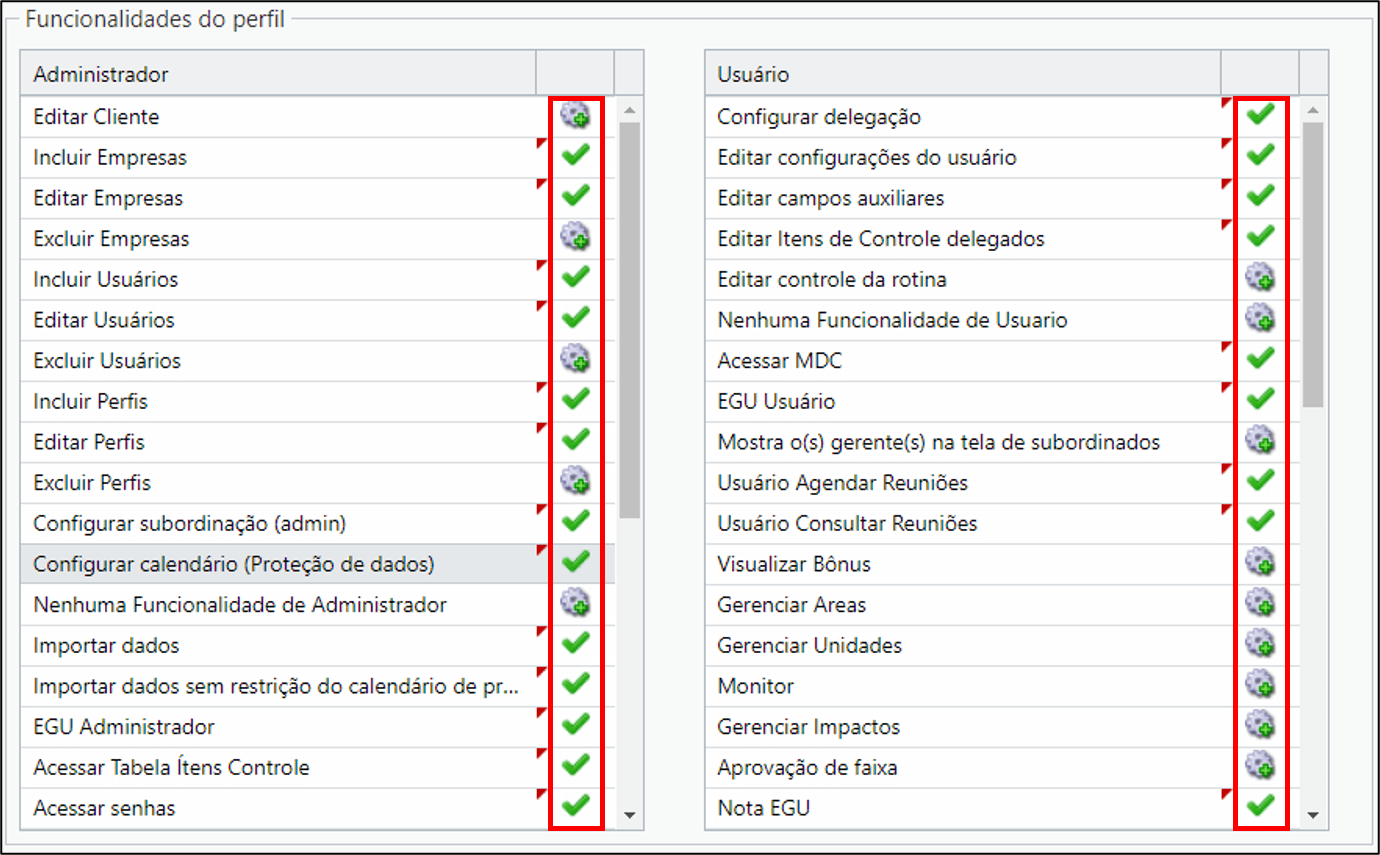
Task: Click the gear-plus icon beside Visualizar Bônus
Action: click(x=1260, y=564)
